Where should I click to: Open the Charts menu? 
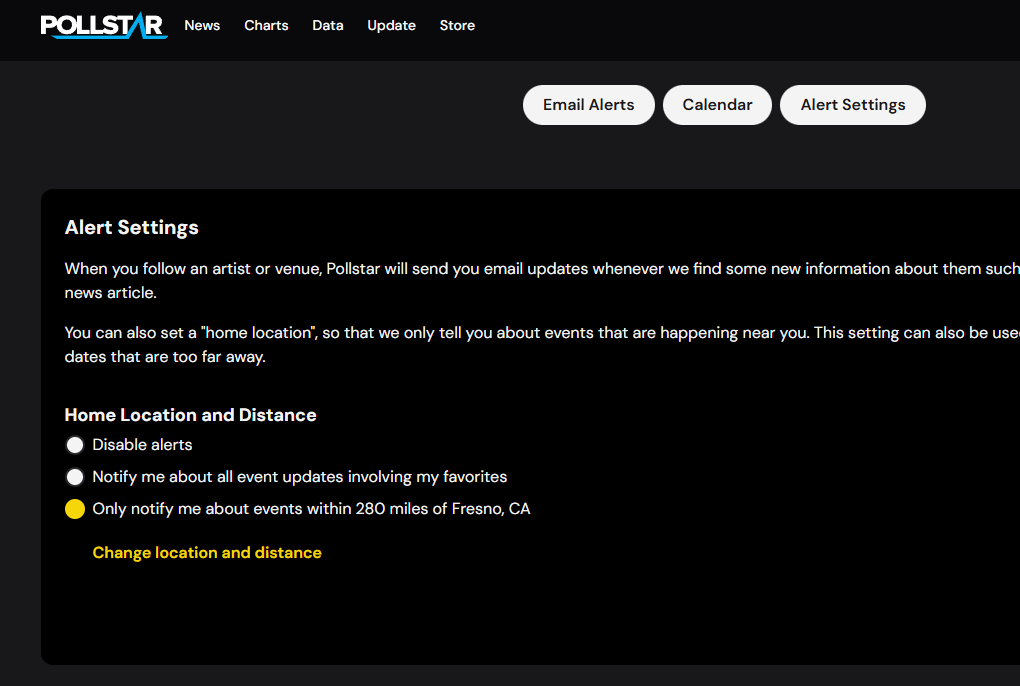click(x=266, y=25)
